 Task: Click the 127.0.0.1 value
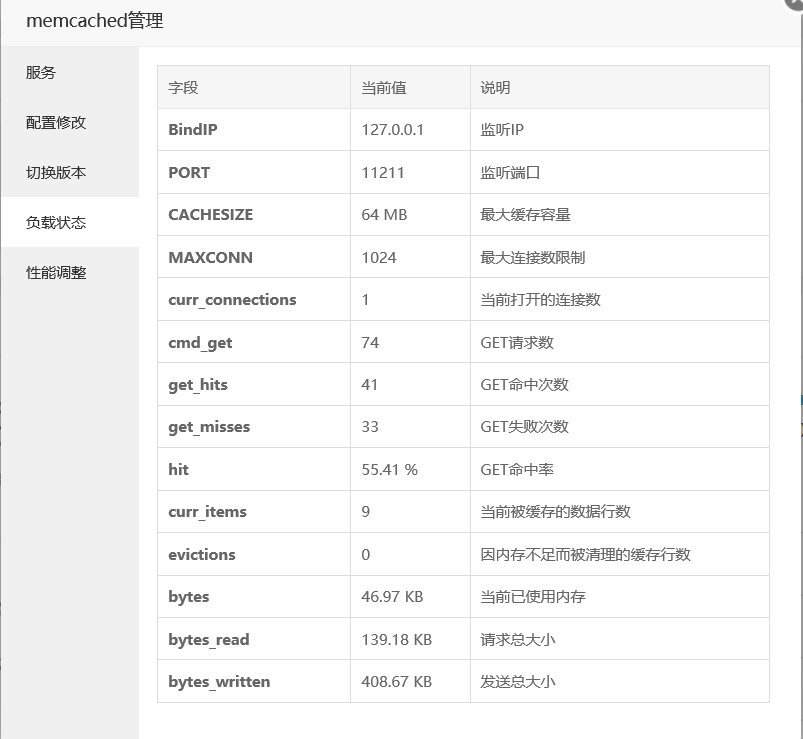coord(393,130)
